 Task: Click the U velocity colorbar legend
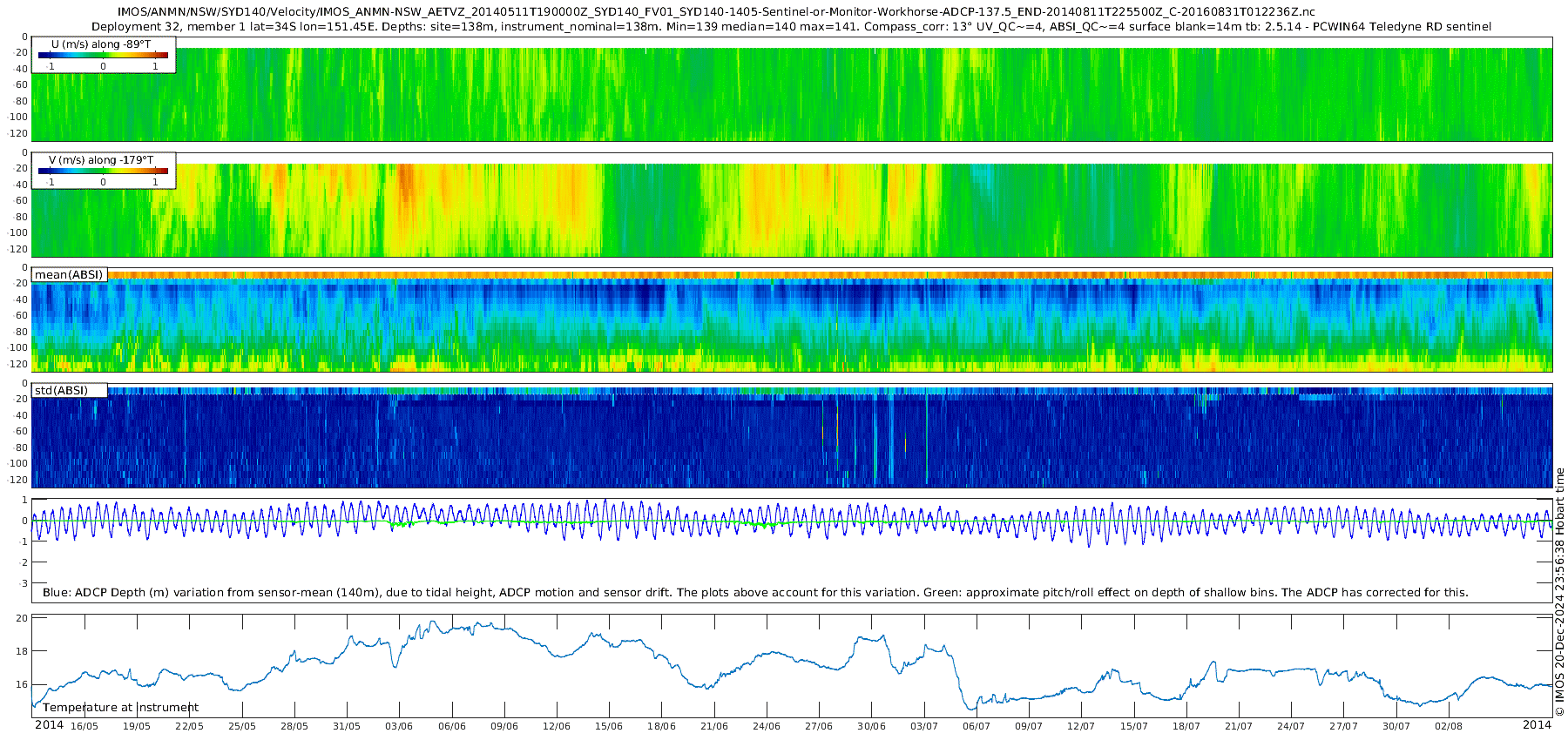click(103, 56)
